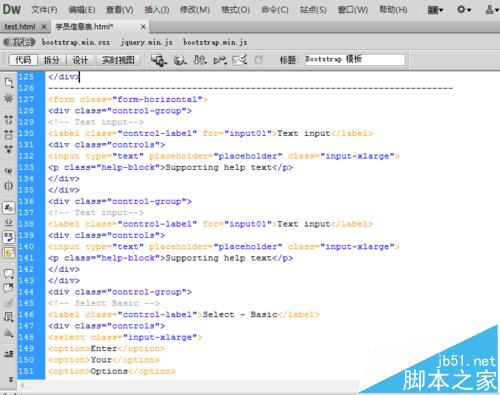
Task: Switch to 代码 (Code) view
Action: [x=23, y=60]
